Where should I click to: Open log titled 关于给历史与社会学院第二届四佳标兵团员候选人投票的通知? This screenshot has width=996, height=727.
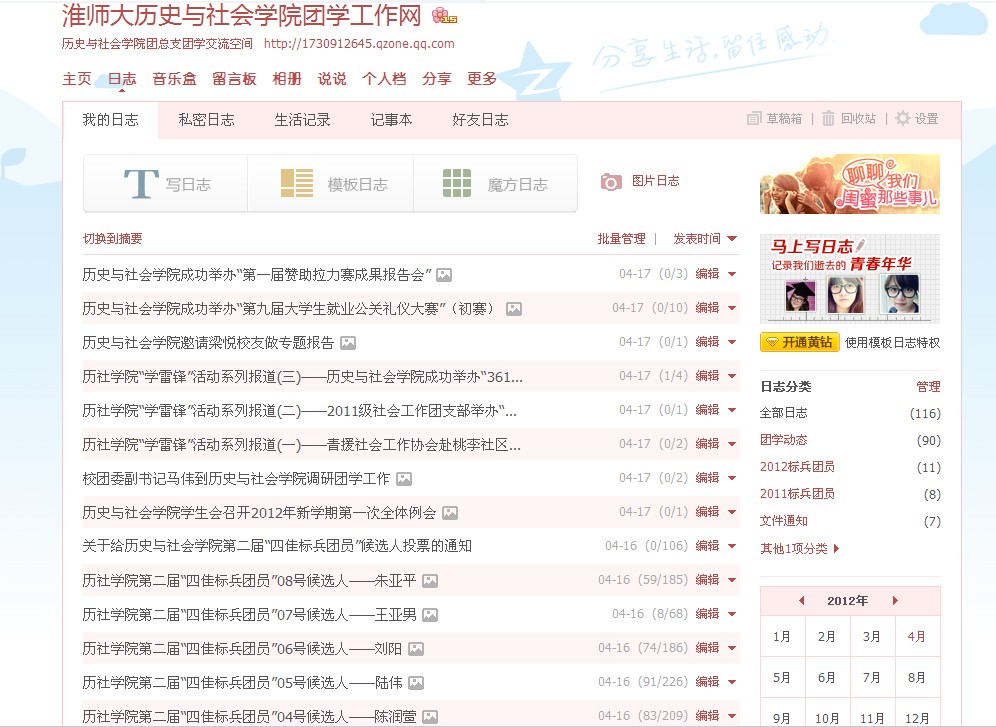point(277,546)
